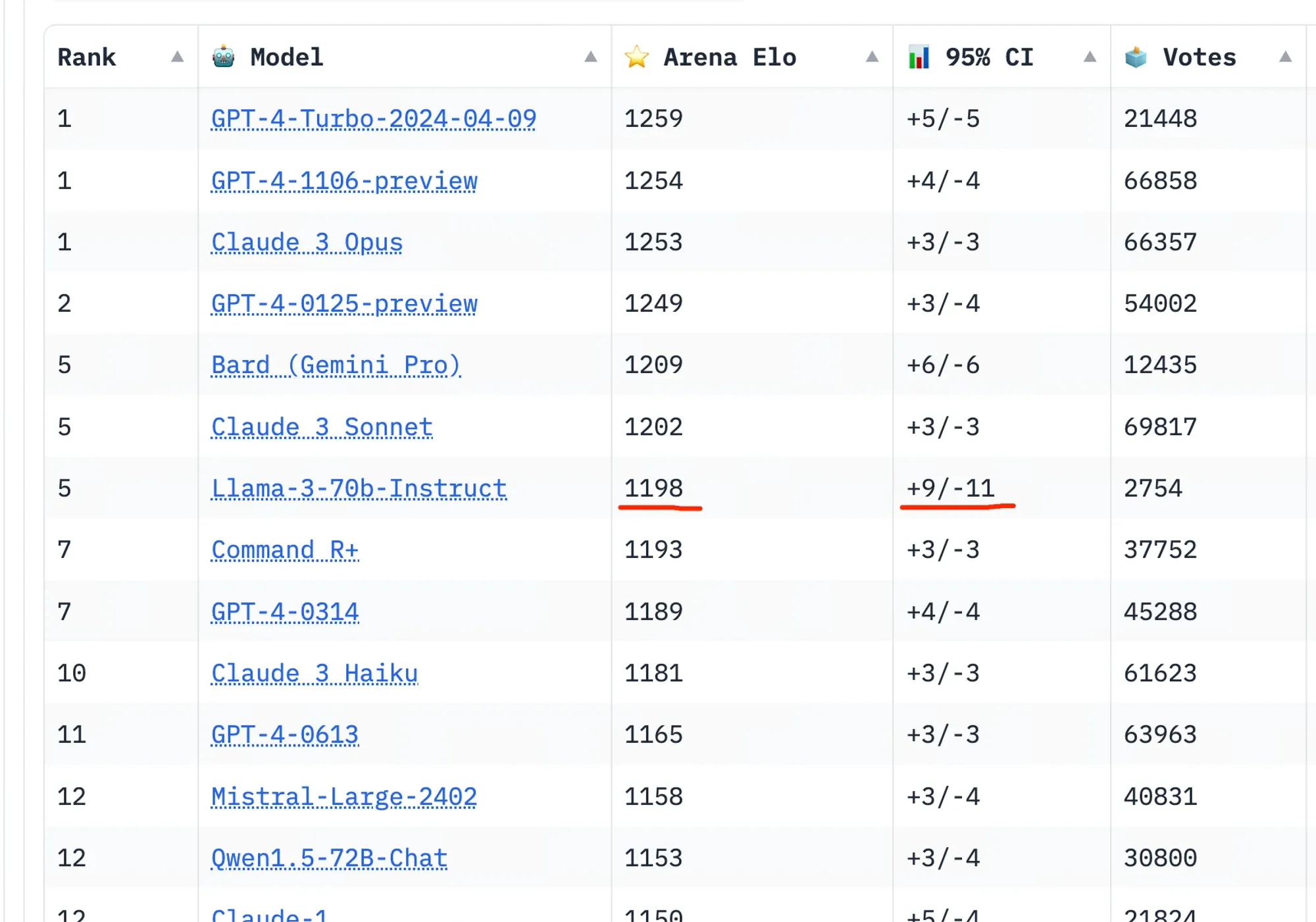Click the star icon beside Arena Elo
The image size is (1316, 922).
[x=636, y=57]
